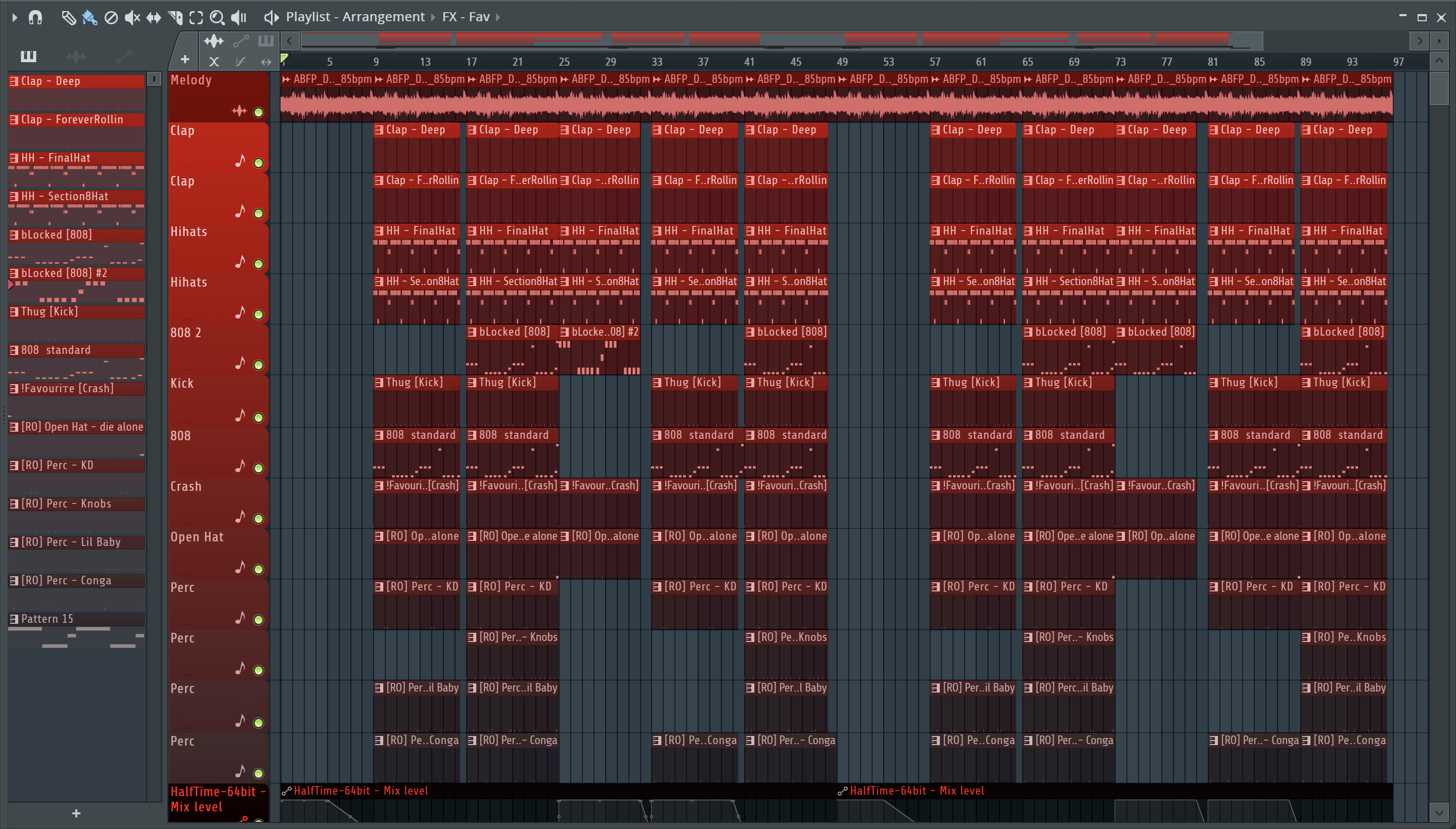
Task: Add a track with the plus button
Action: pyautogui.click(x=185, y=59)
